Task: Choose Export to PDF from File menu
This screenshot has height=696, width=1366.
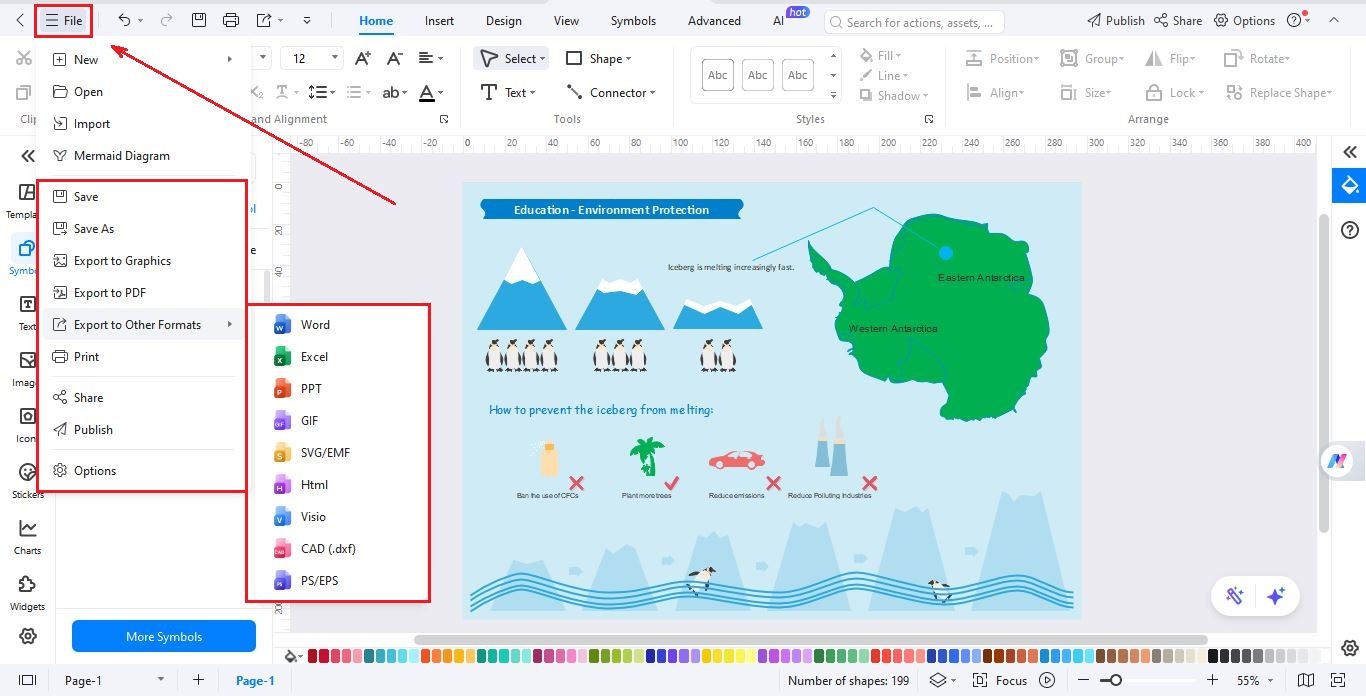Action: click(111, 292)
